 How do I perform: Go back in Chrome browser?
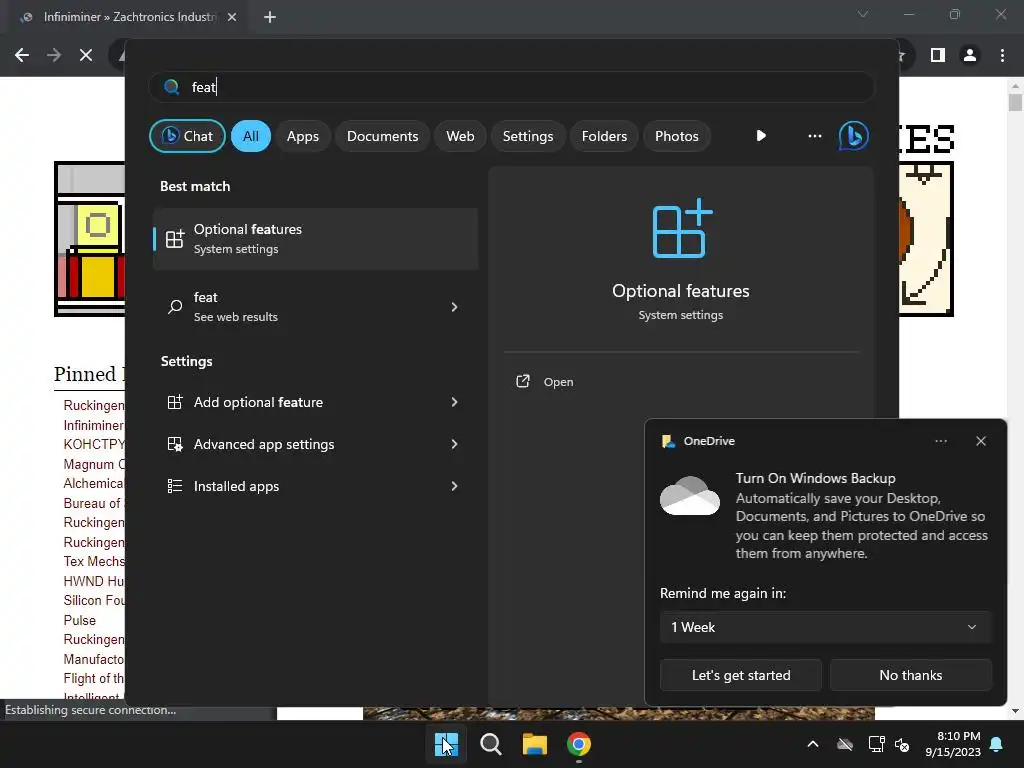coord(22,55)
